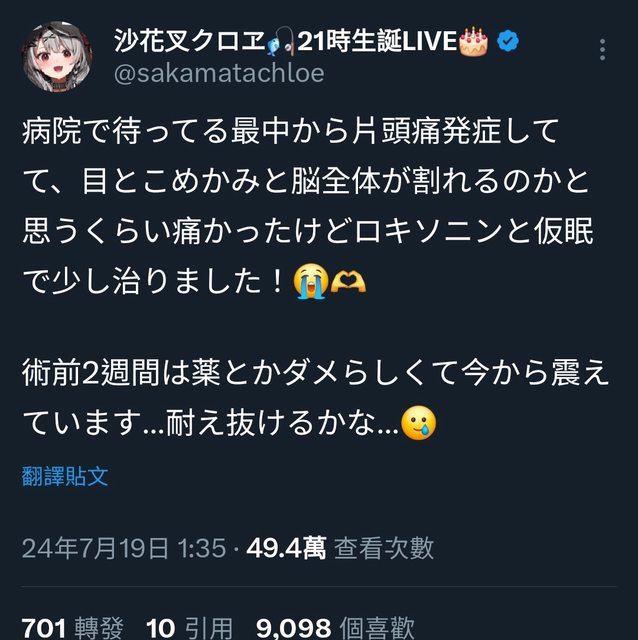Click the second paragraph starting 術前2週間
Image resolution: width=638 pixels, height=640 pixels.
coord(315,398)
